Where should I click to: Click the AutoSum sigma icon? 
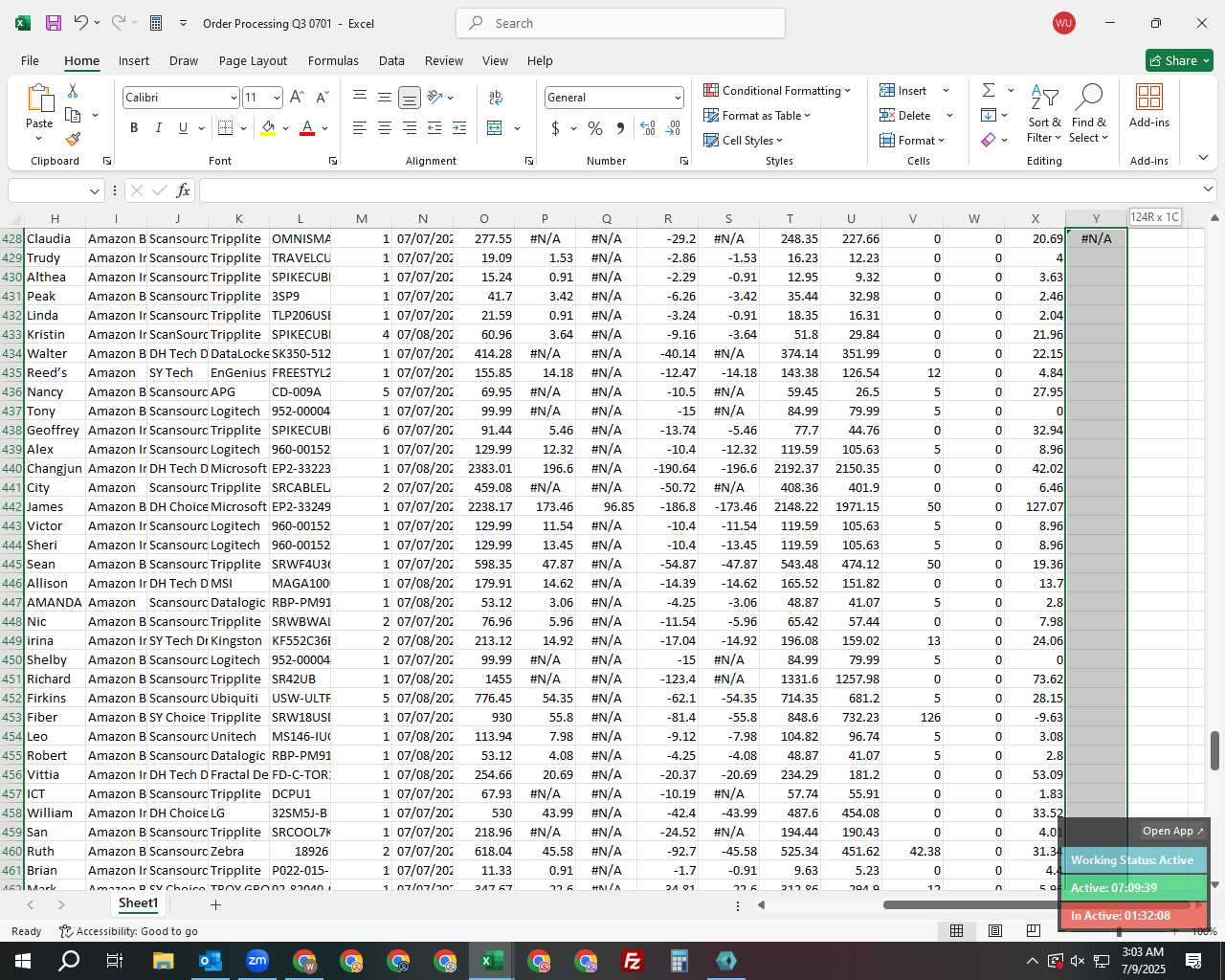[989, 90]
